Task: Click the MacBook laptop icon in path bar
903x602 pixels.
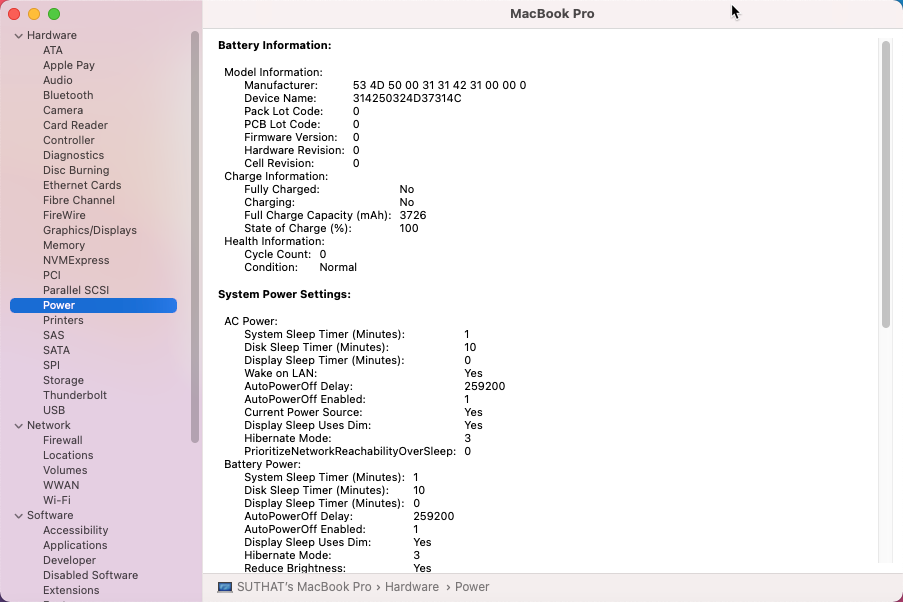Action: point(225,587)
